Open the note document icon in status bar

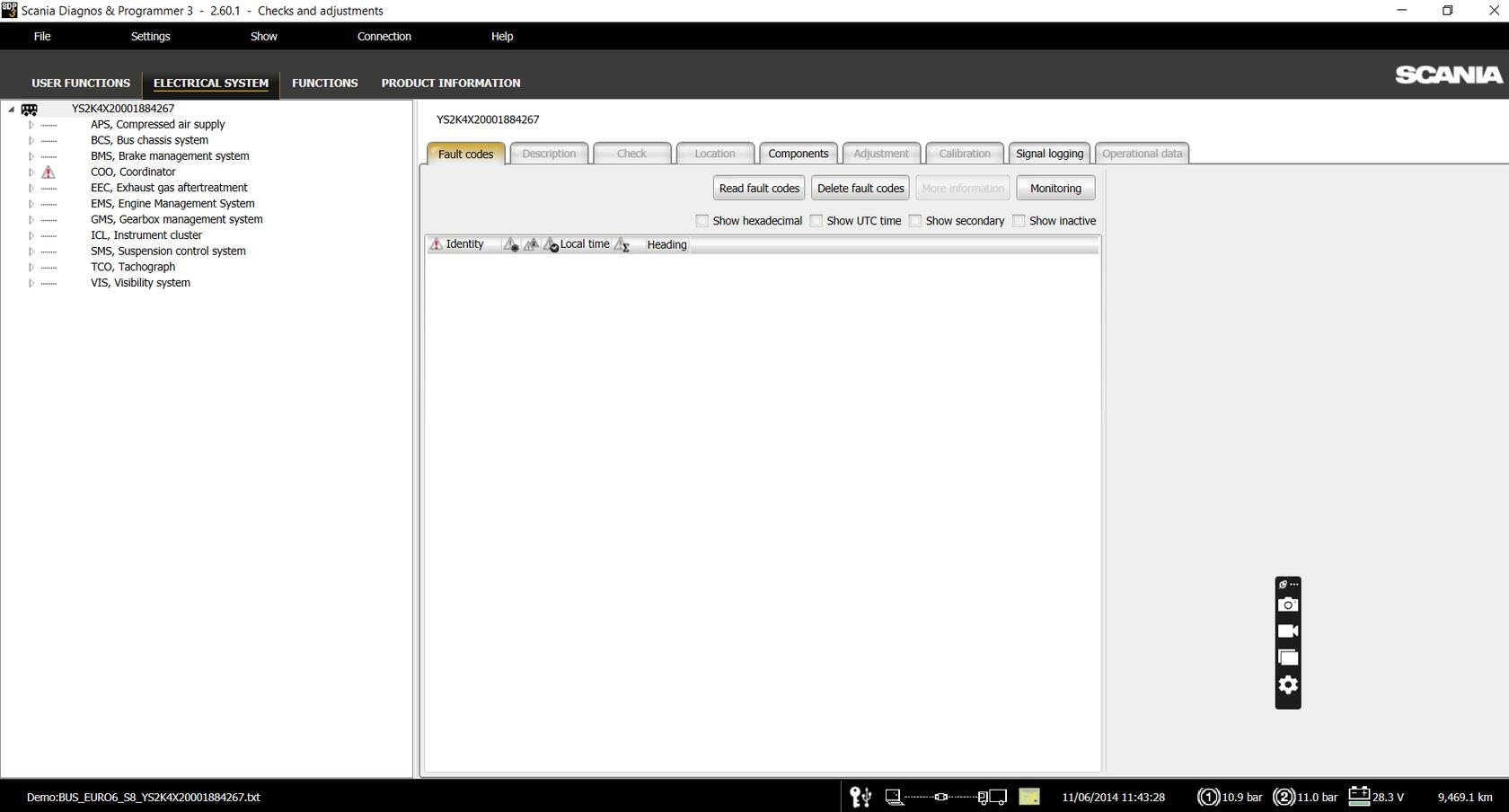(1028, 797)
